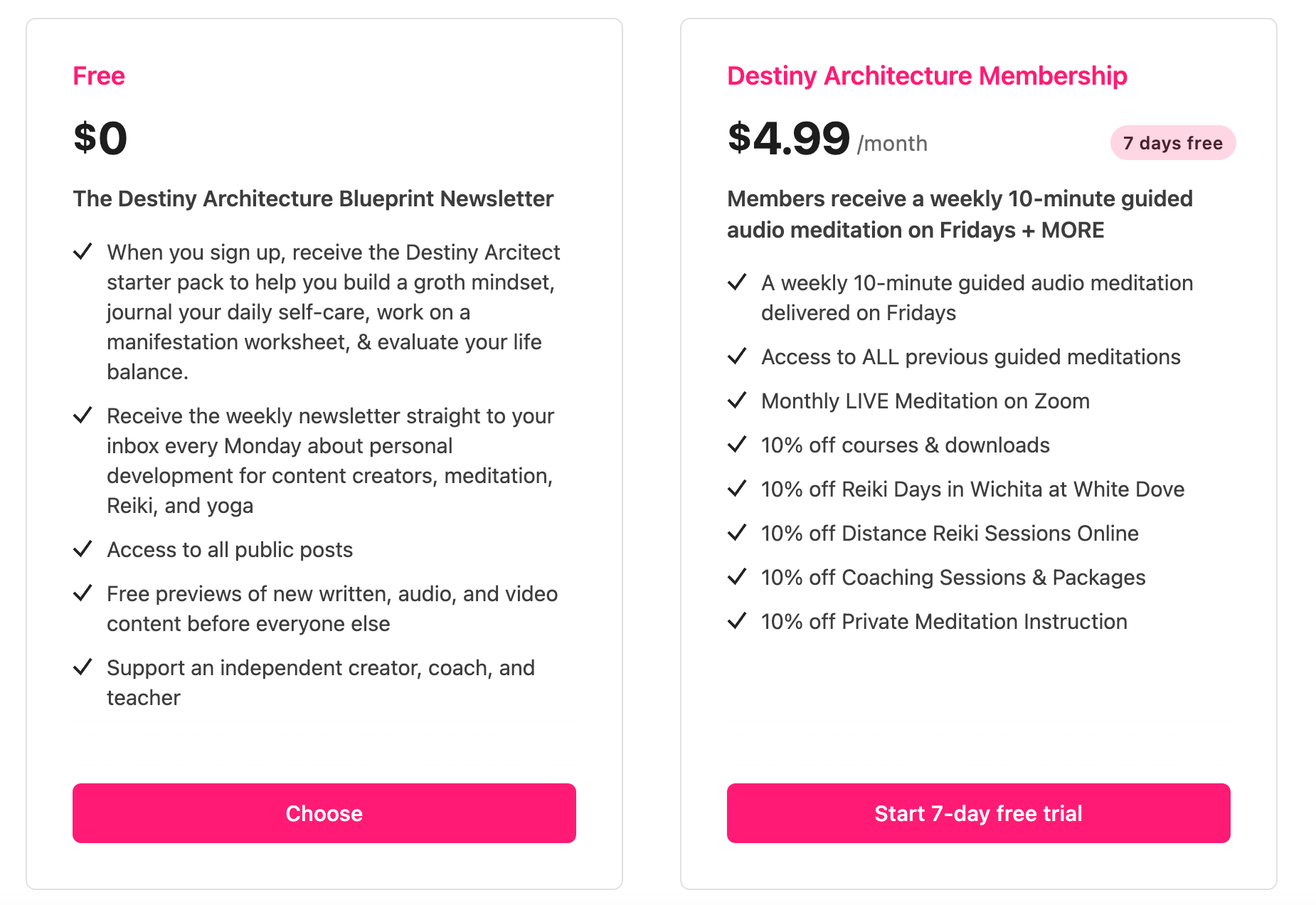Start the 7-day free trial
The width and height of the screenshot is (1316, 905).
(979, 813)
